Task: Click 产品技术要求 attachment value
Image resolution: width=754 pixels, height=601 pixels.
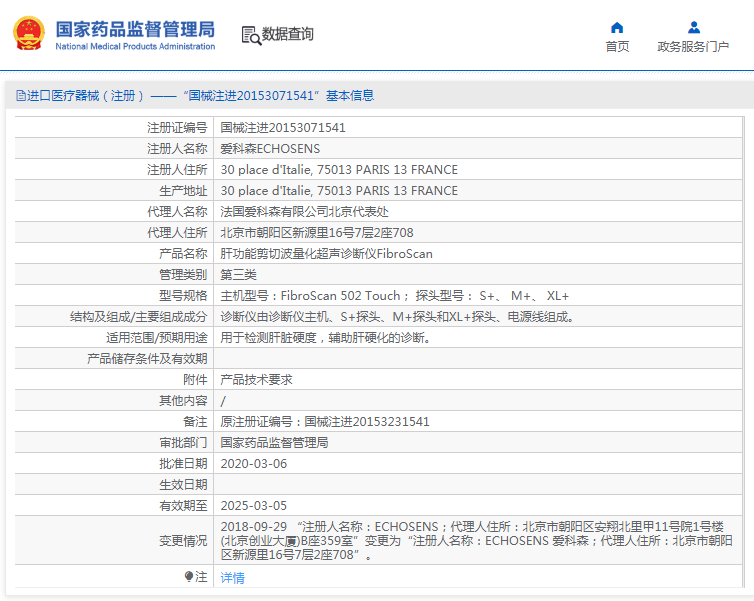Action: tap(256, 380)
